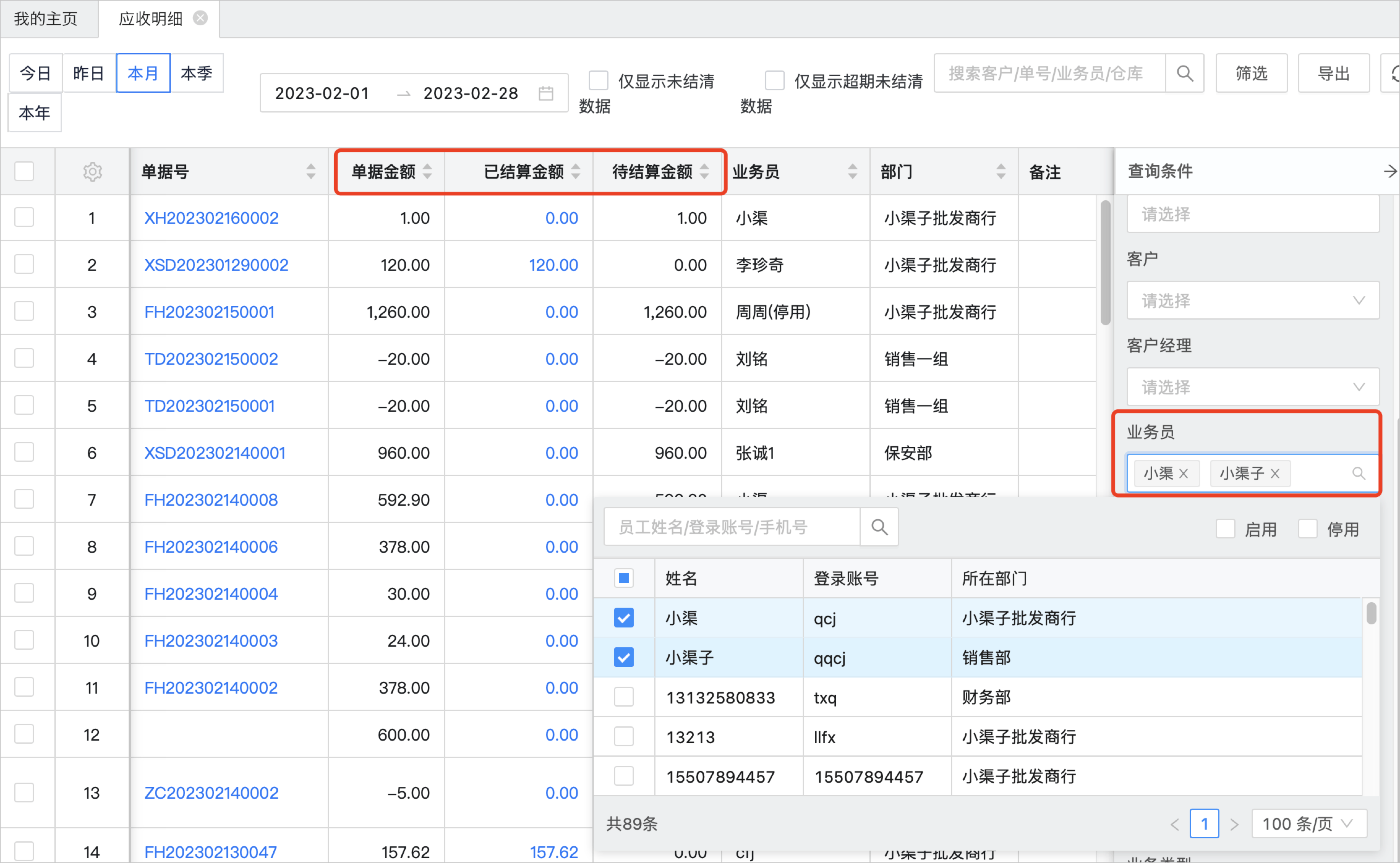Go to next page in employee list
The height and width of the screenshot is (863, 1400).
click(x=1234, y=825)
